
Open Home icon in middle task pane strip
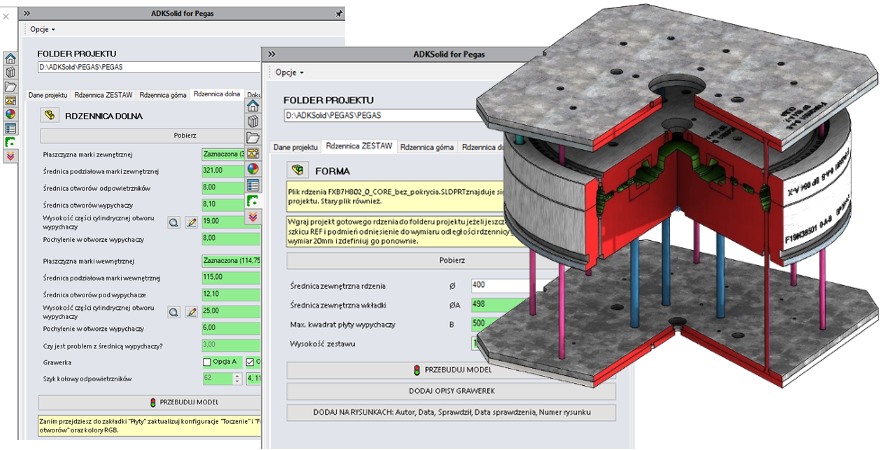[x=253, y=106]
